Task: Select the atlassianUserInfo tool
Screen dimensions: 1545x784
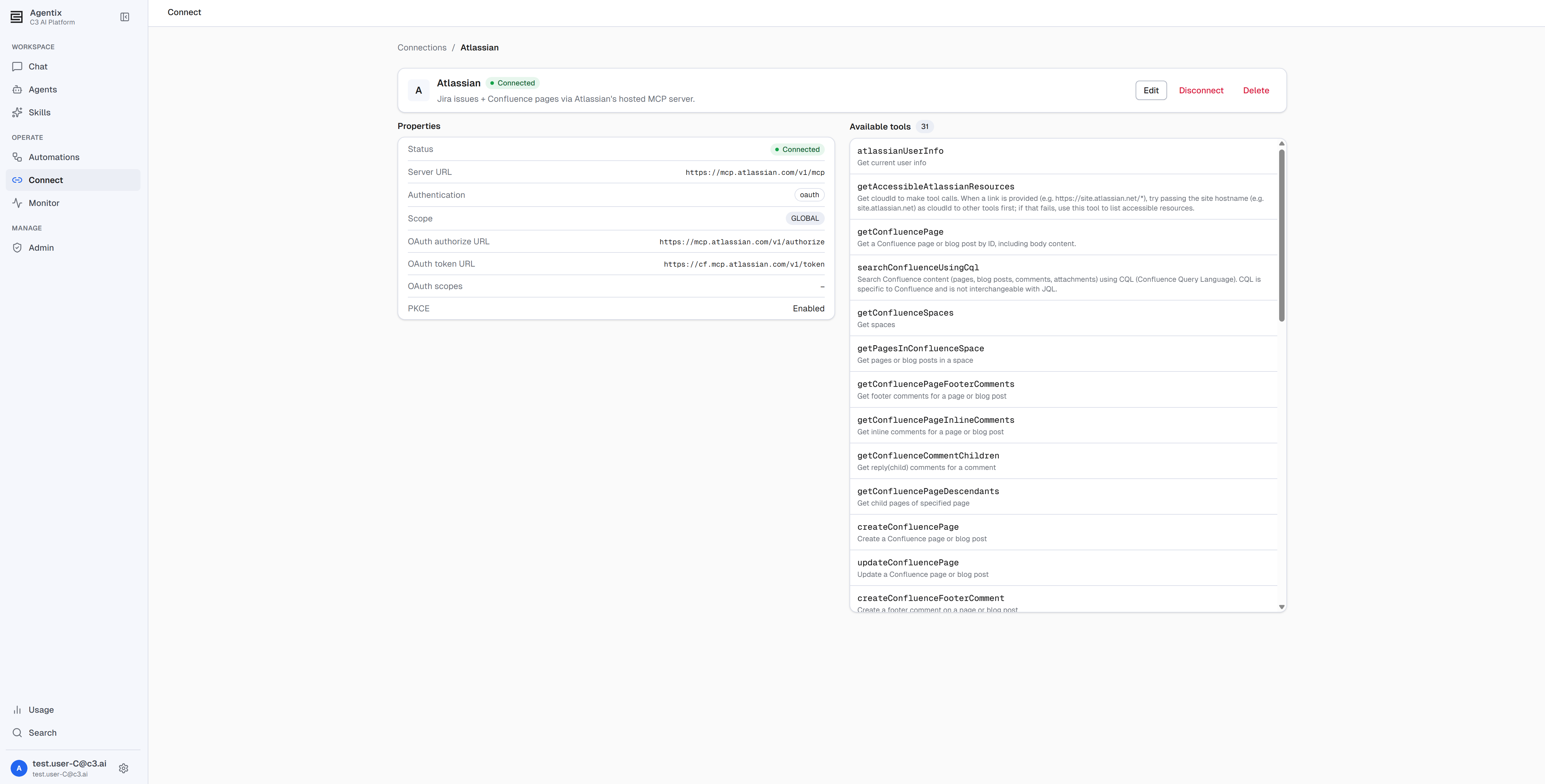Action: [x=1063, y=156]
